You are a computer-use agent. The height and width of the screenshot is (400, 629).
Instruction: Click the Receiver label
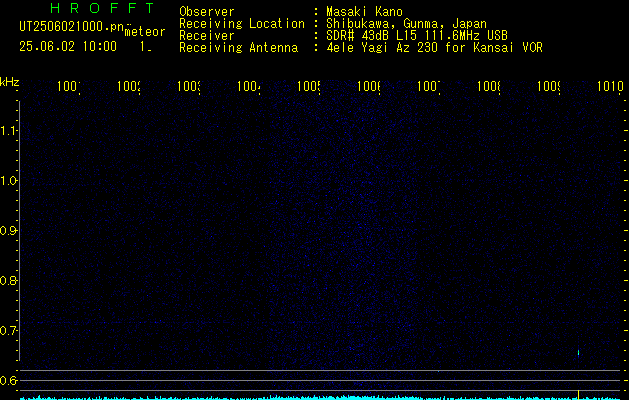tap(207, 36)
